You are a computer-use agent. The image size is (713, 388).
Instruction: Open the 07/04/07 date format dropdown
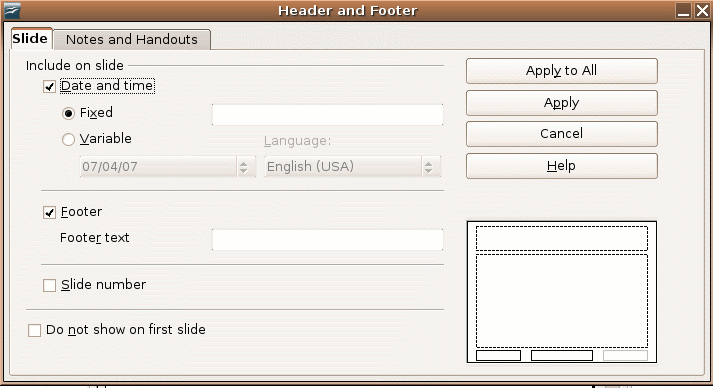tap(167, 166)
